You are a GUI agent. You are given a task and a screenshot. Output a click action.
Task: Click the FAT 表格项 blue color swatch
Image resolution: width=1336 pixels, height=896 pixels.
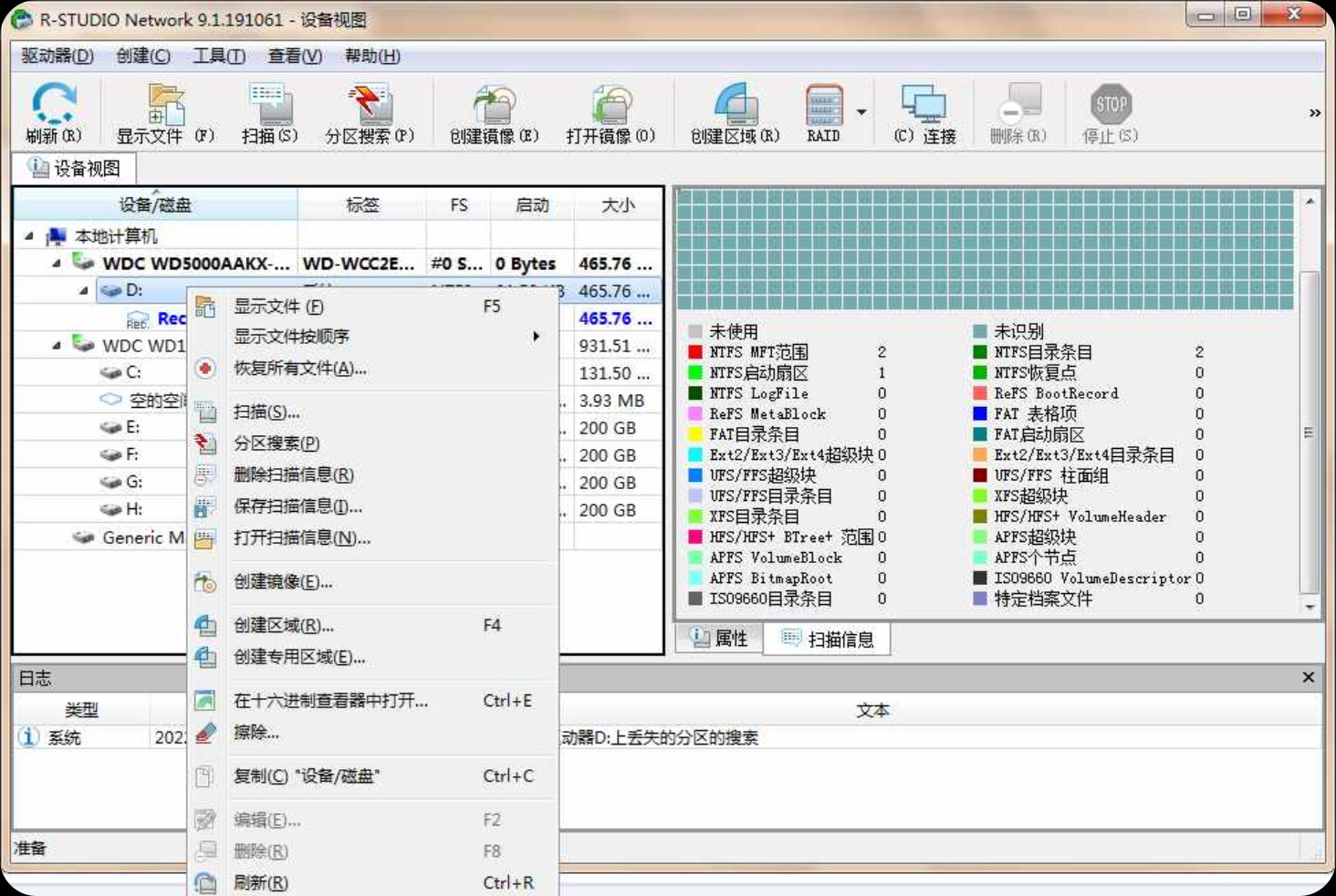(980, 414)
